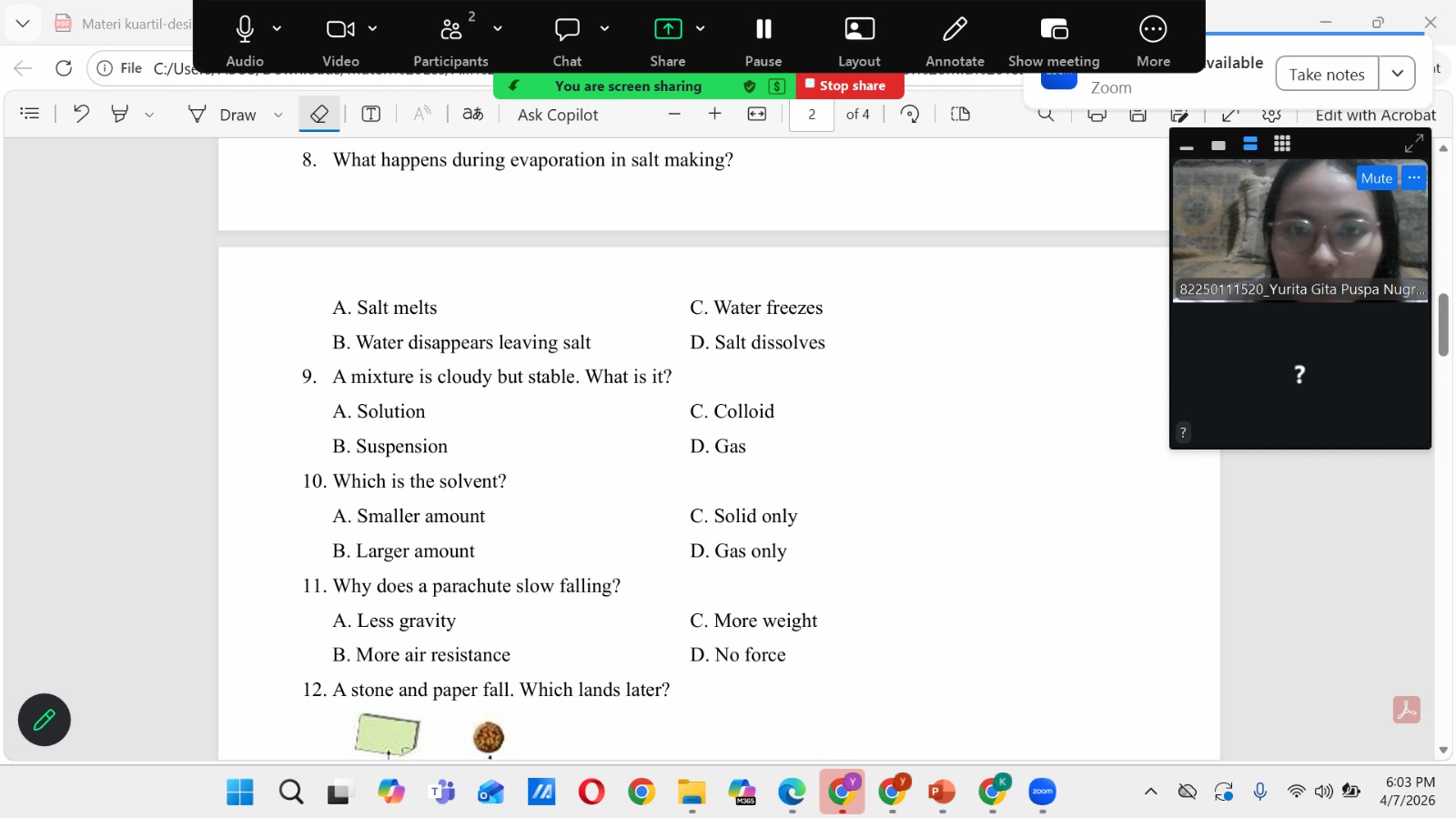Screen dimensions: 1456x818
Task: Click the PDF undo button
Action: [81, 114]
